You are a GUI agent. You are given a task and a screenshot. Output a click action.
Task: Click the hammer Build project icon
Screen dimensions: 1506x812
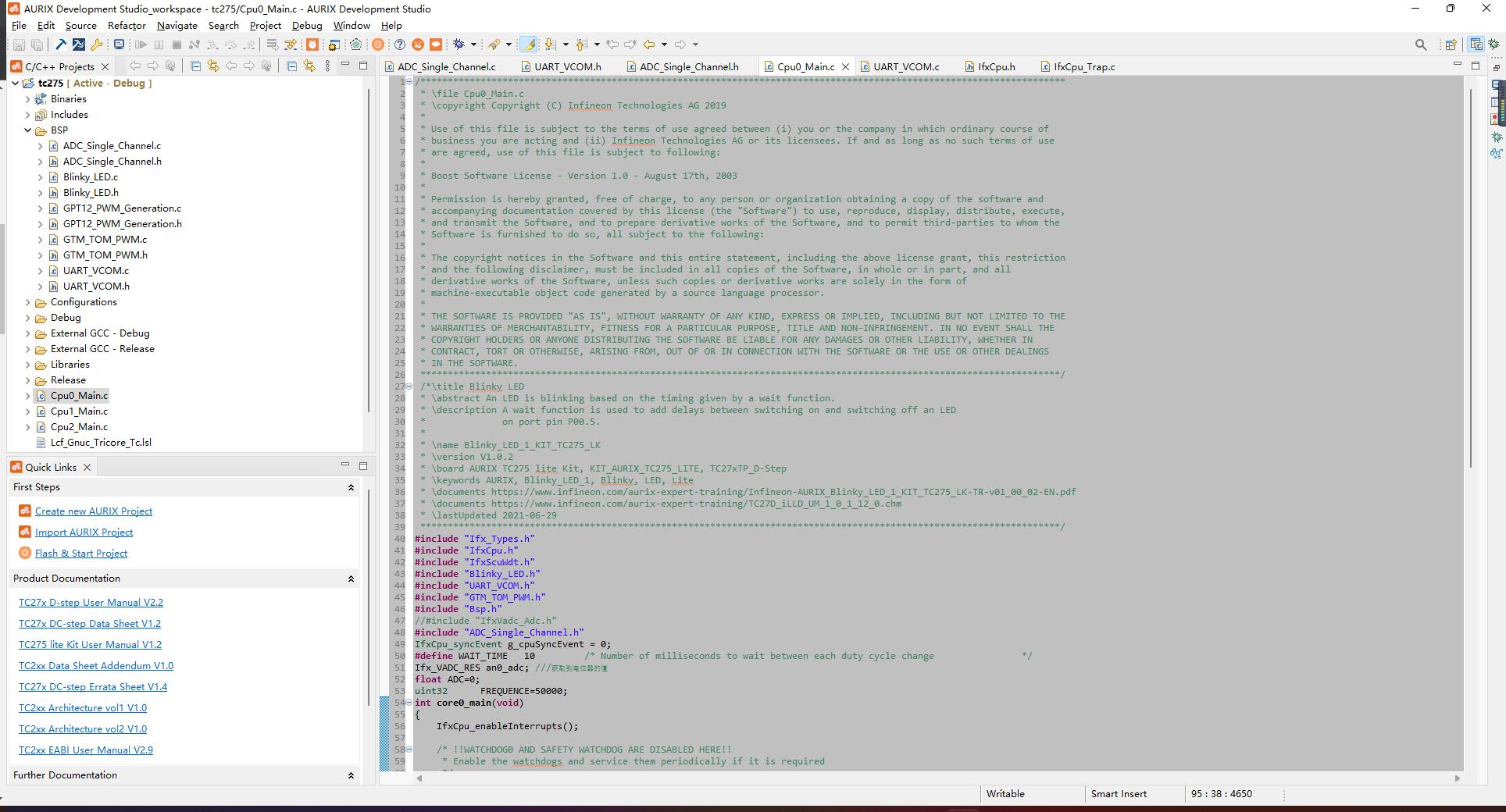(61, 45)
